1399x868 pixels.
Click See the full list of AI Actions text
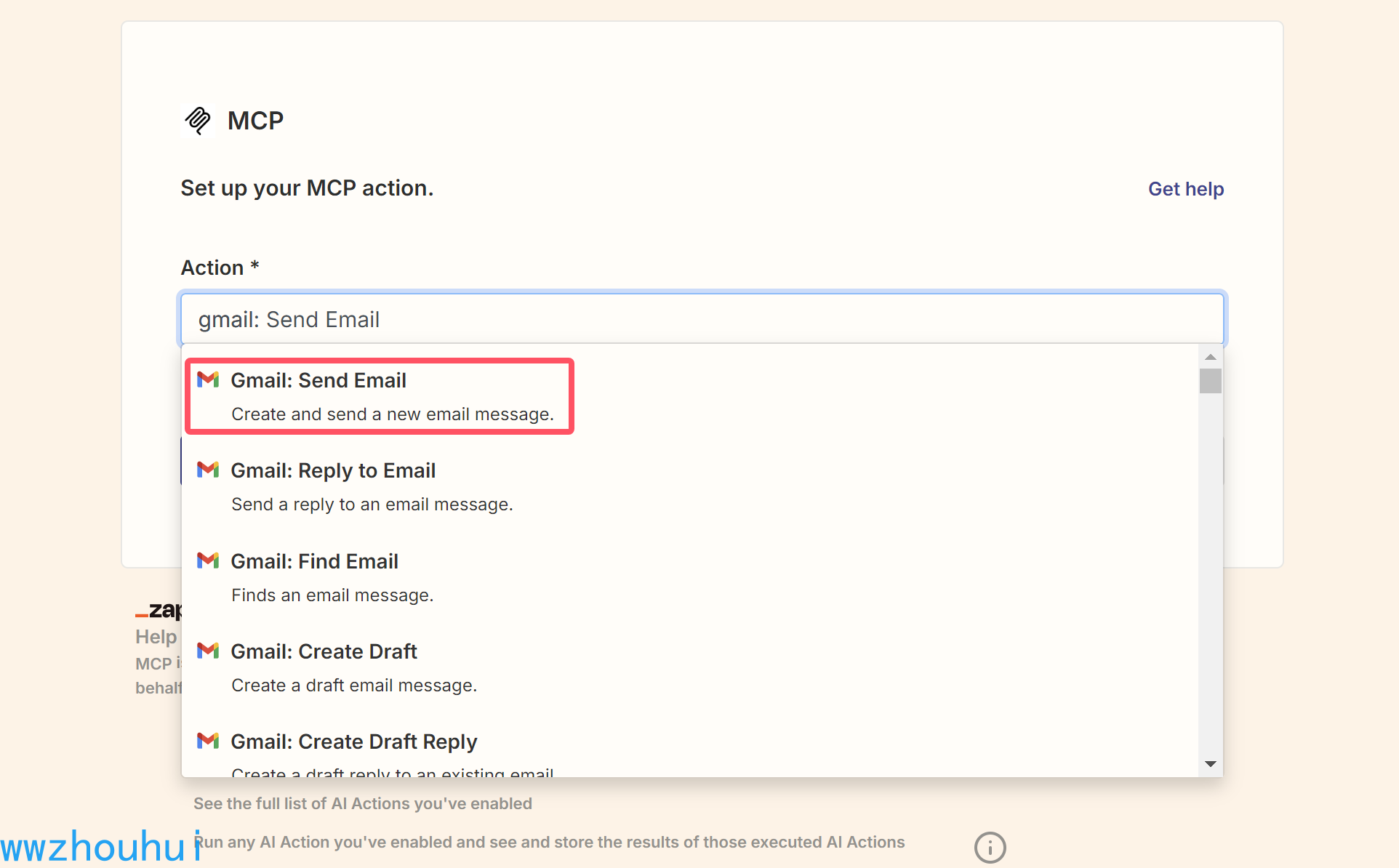pos(362,803)
